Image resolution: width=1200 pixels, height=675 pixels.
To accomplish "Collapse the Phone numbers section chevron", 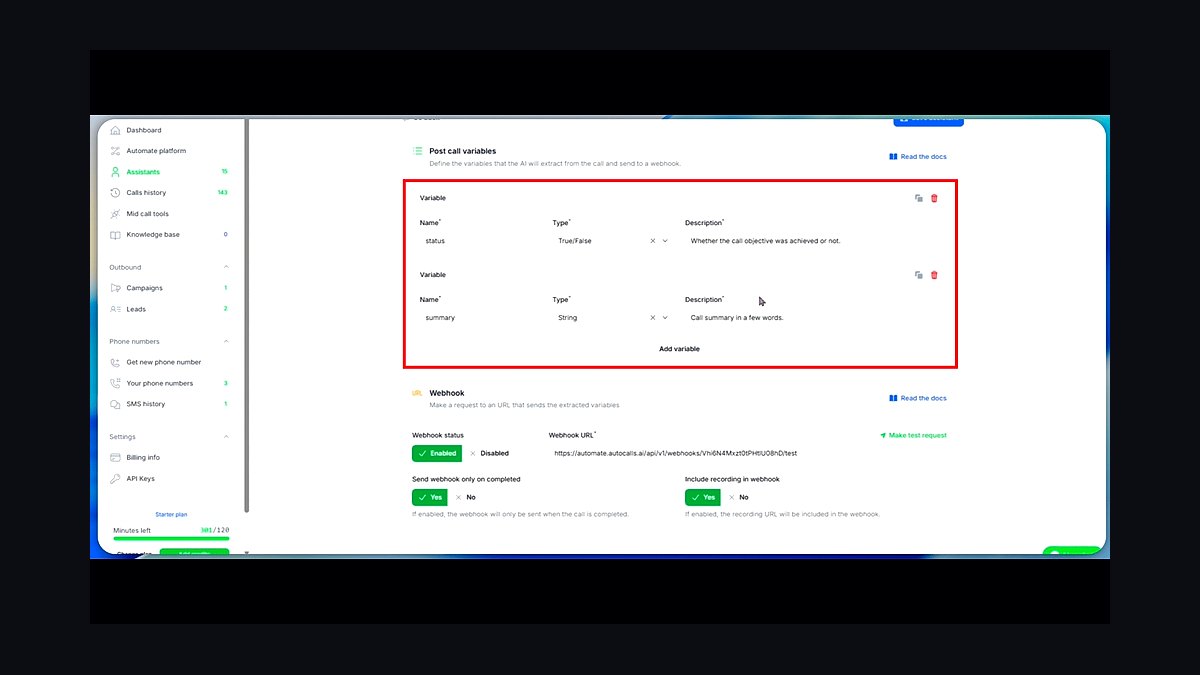I will tap(226, 341).
